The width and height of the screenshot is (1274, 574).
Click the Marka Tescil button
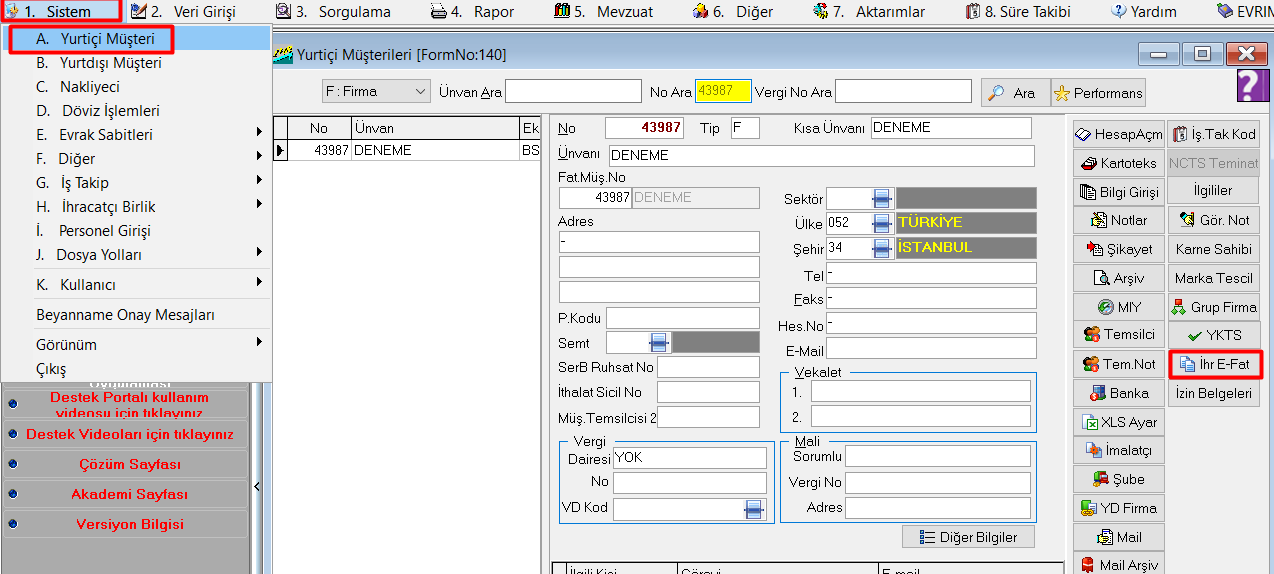1214,278
